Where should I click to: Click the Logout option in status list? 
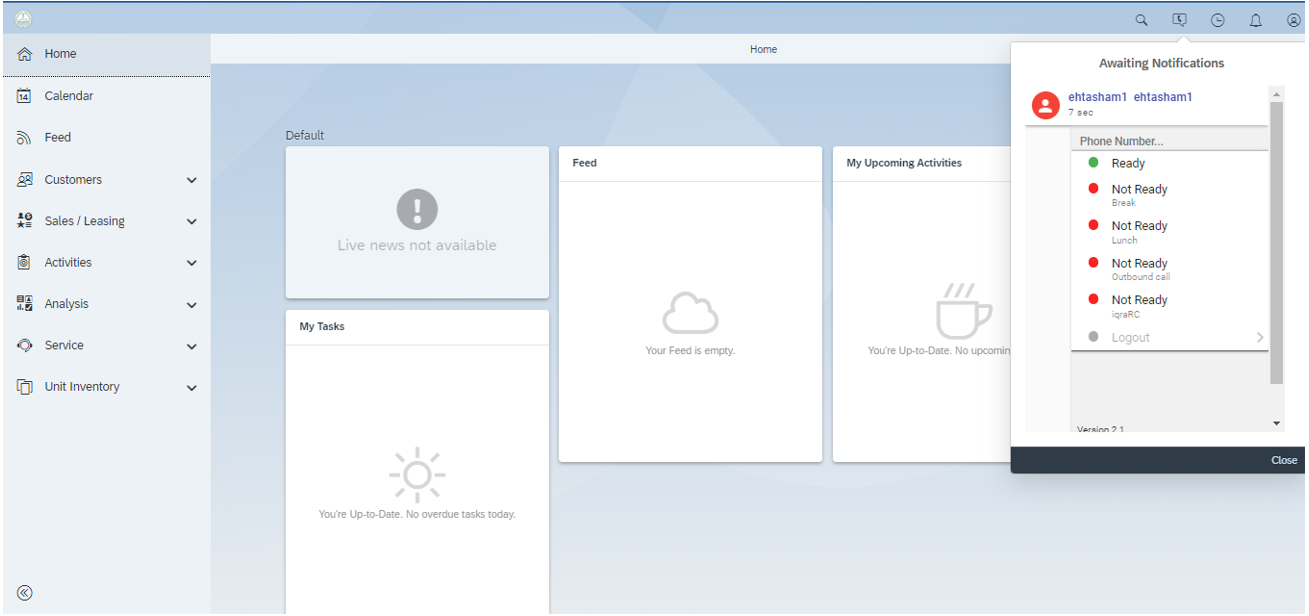[x=1130, y=338]
